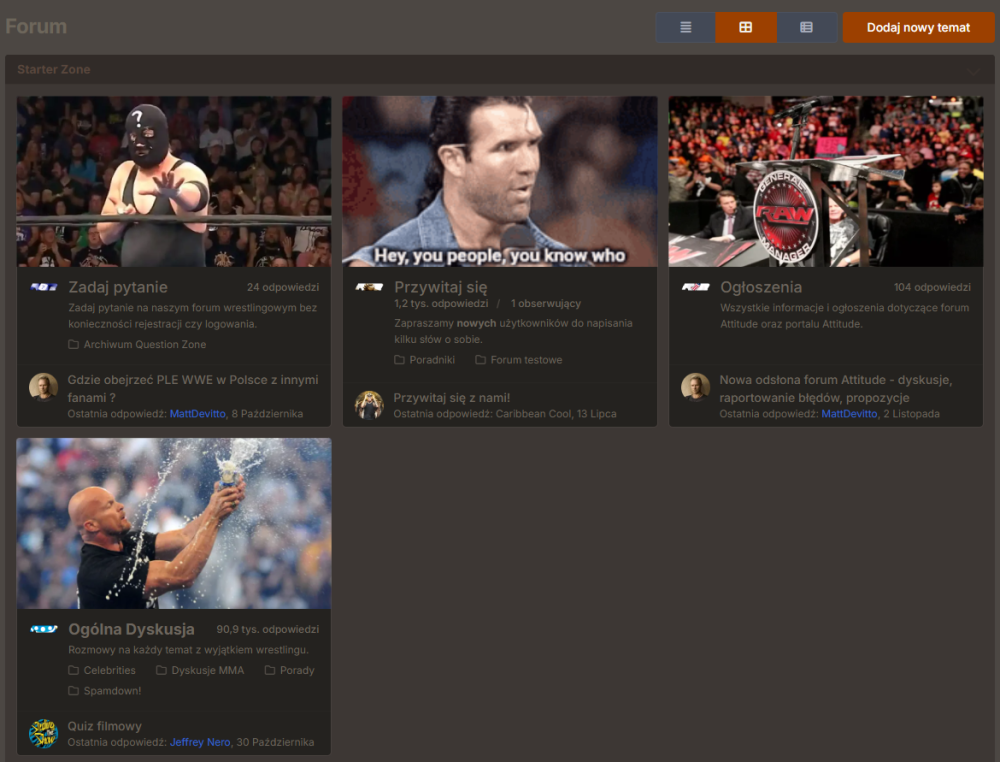Viewport: 1000px width, 762px height.
Task: Open the Forum testowe subforum
Action: pos(525,360)
